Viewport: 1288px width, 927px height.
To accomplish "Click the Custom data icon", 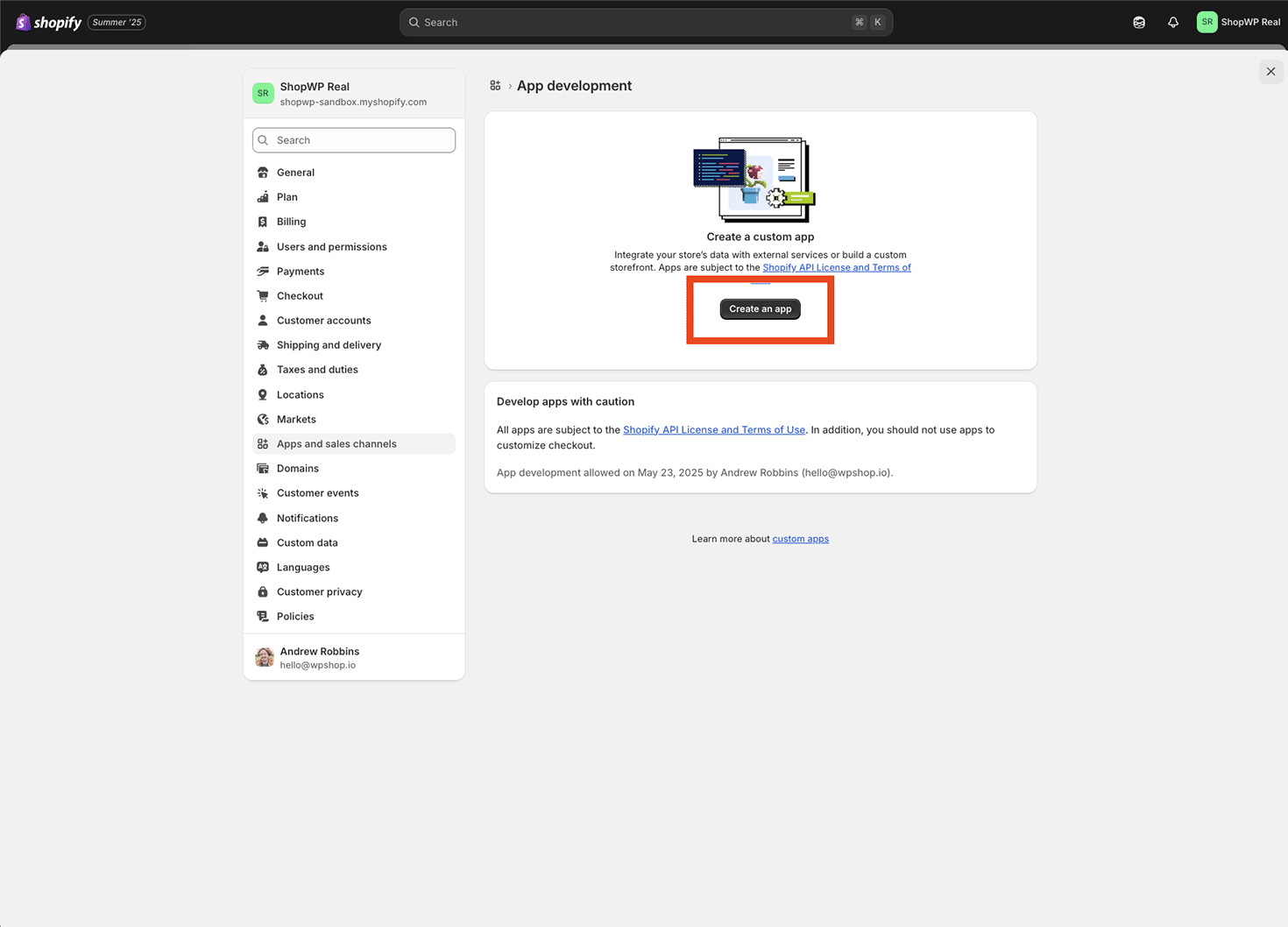I will (x=263, y=543).
